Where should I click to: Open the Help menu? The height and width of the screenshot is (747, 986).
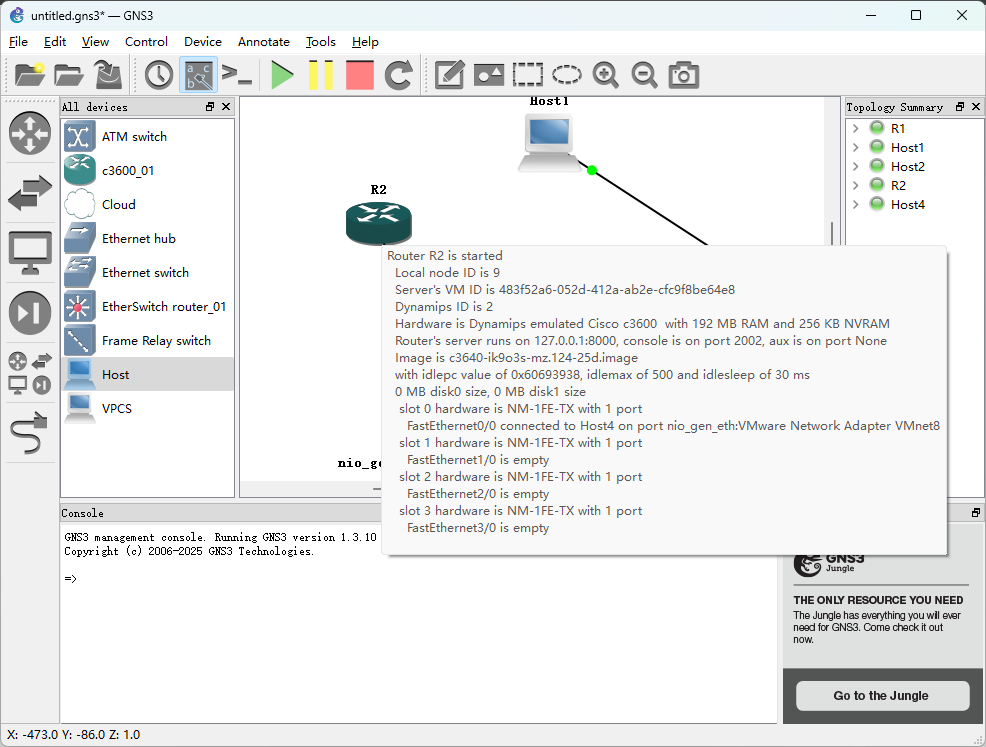(365, 42)
